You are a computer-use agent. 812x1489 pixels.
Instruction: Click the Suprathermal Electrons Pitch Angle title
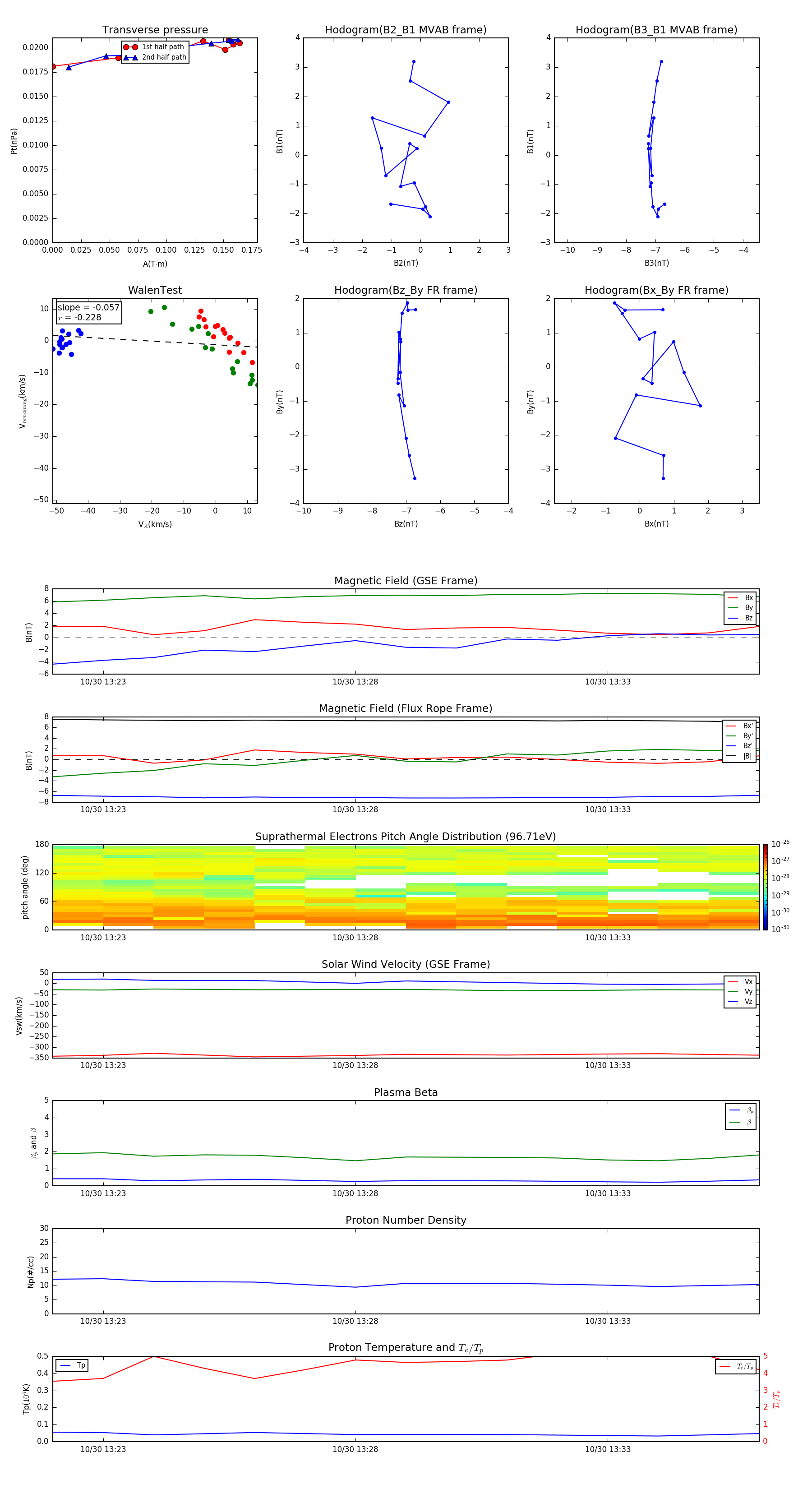[406, 837]
